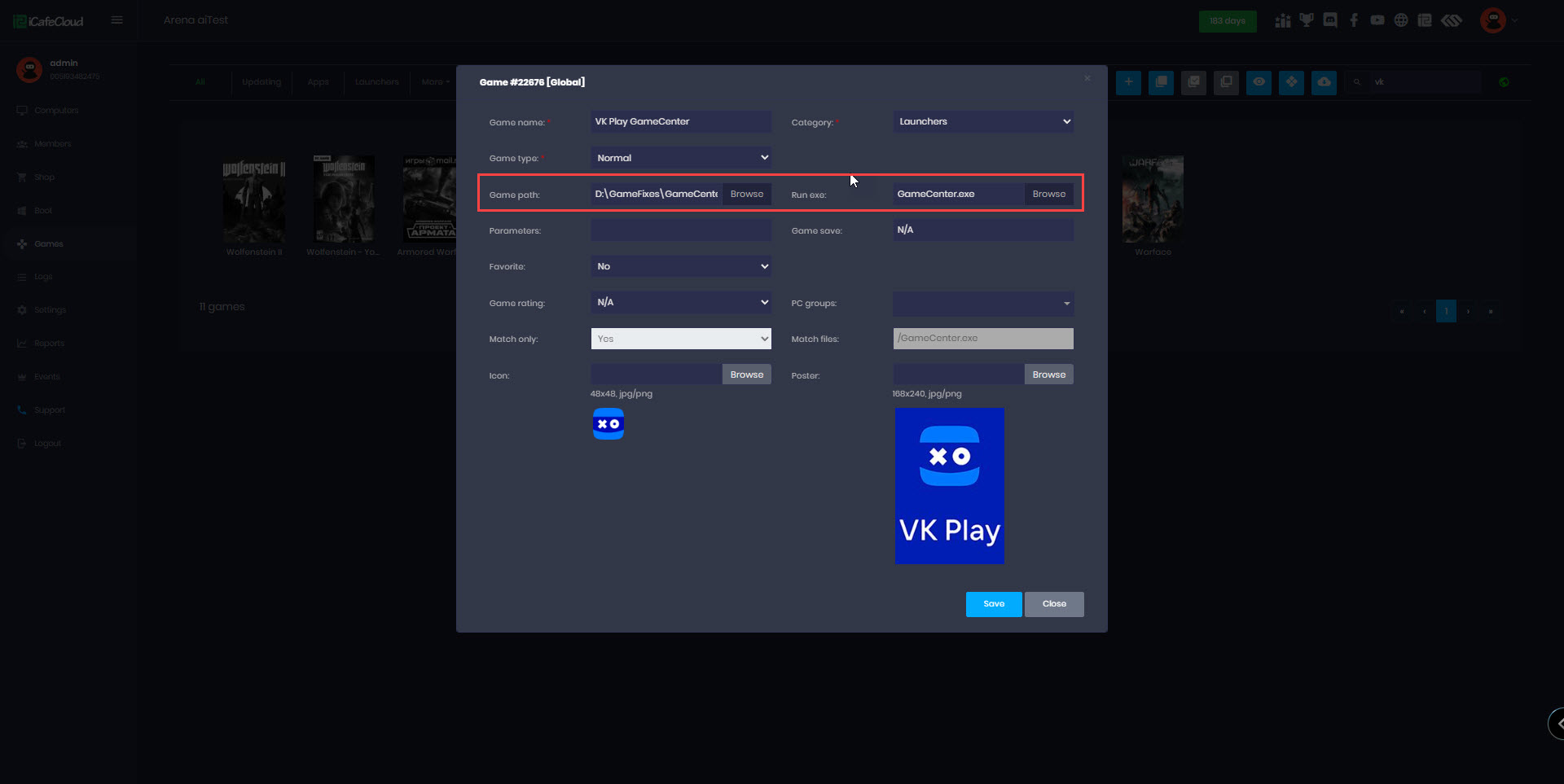Click the YouTube icon in the header
1564x784 pixels.
pyautogui.click(x=1377, y=20)
